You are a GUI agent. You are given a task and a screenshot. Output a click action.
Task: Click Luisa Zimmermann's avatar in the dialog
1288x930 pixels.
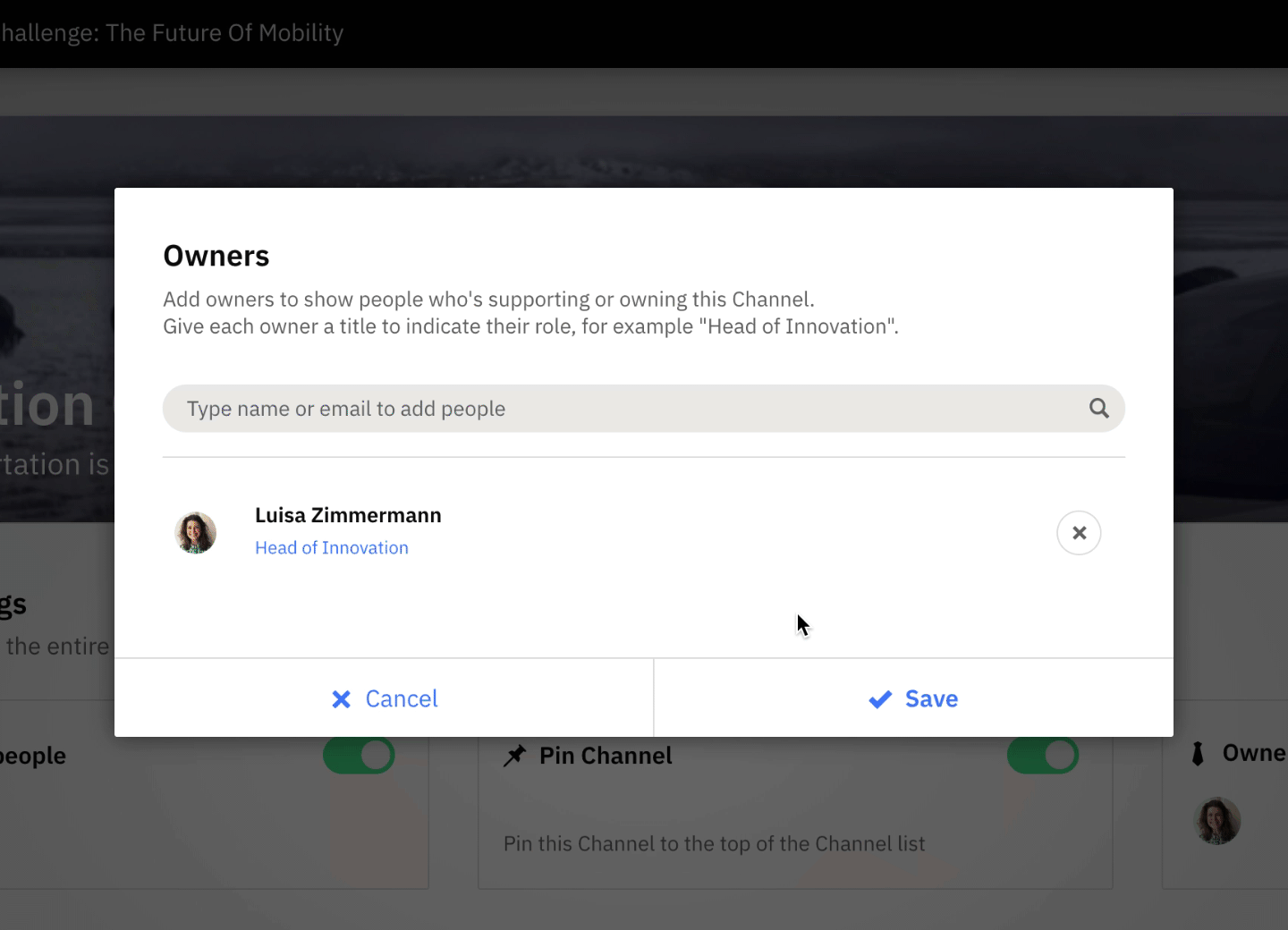point(195,533)
